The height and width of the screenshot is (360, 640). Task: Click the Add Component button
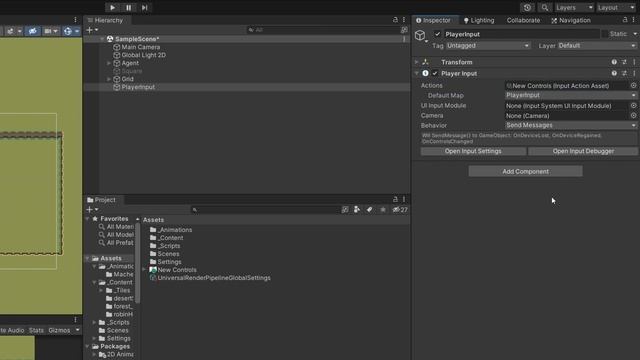click(x=525, y=171)
